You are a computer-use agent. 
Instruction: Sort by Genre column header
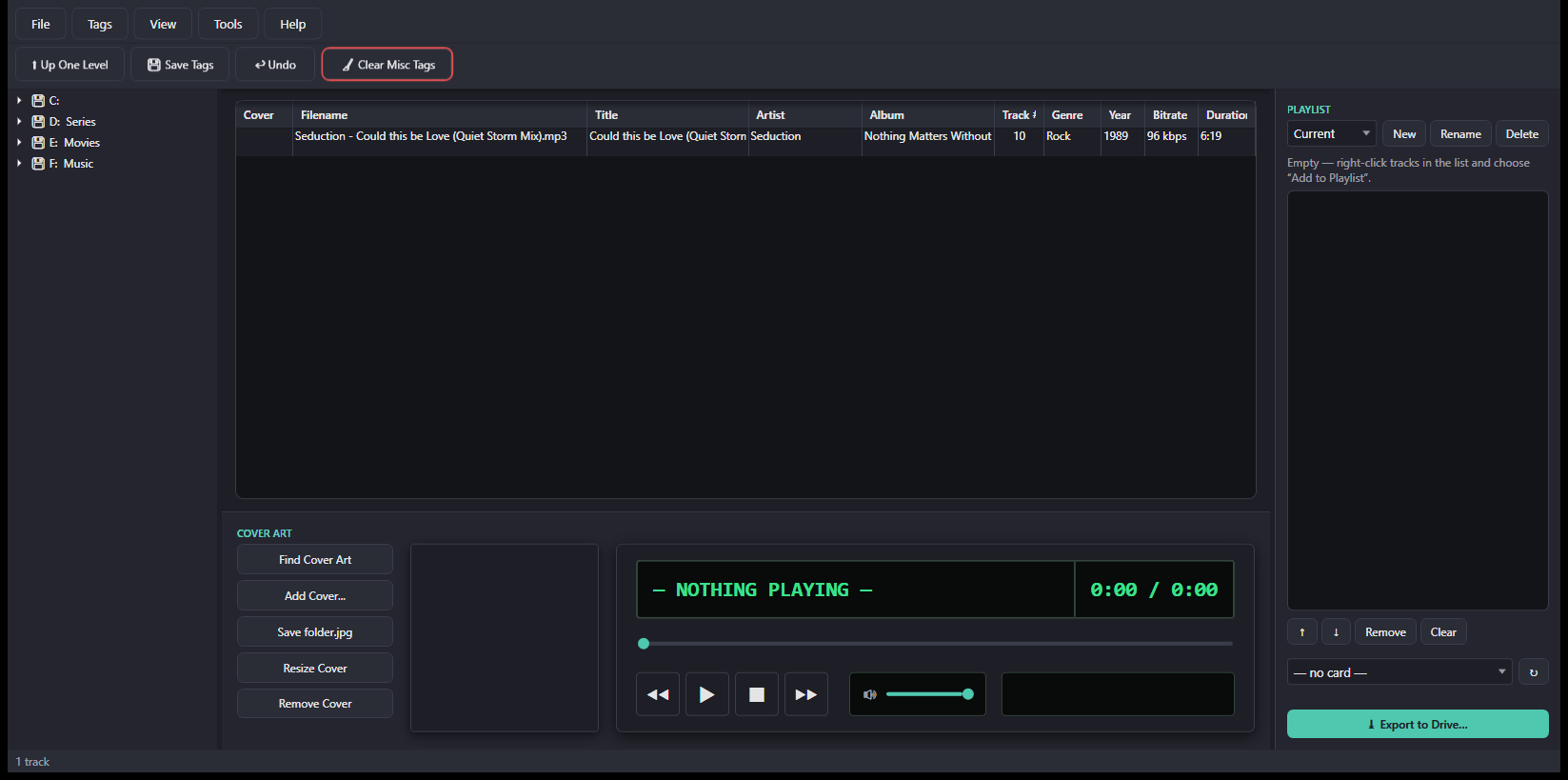click(x=1072, y=115)
